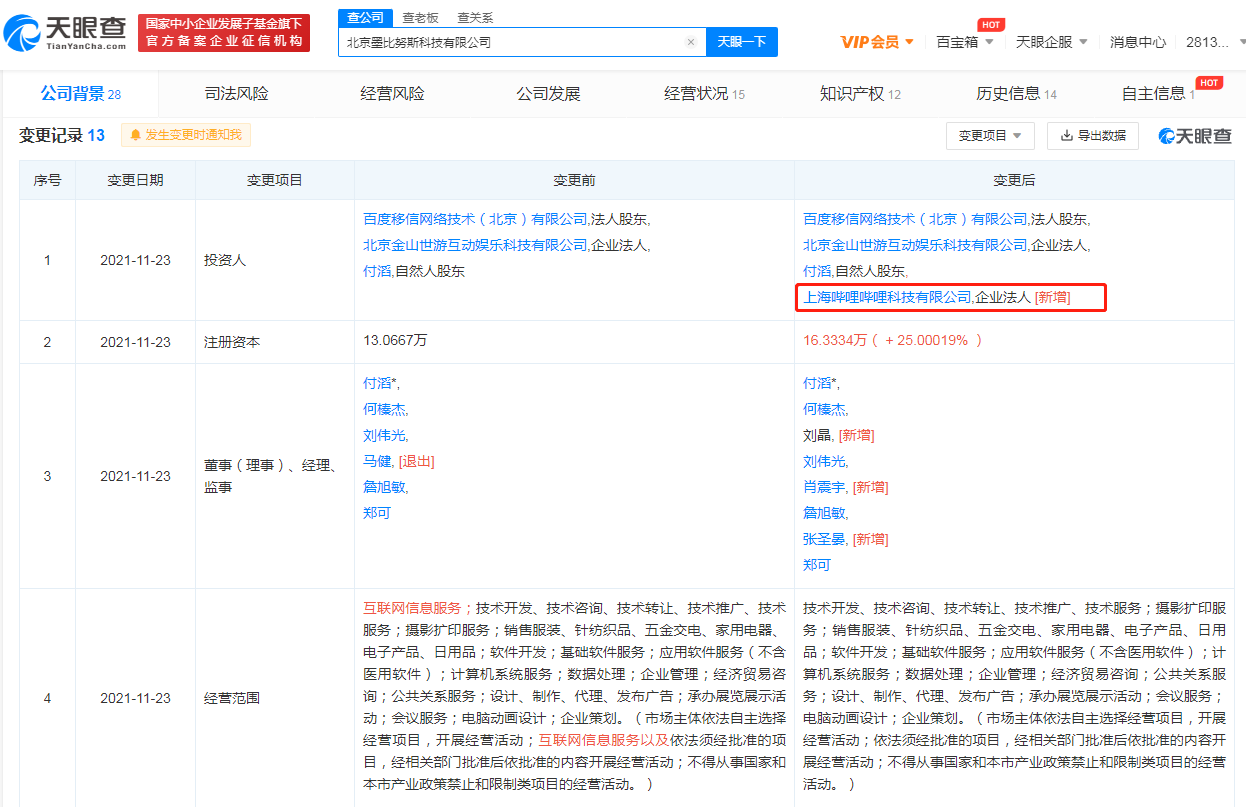Go to the 经营风险 tab
The width and height of the screenshot is (1246, 807).
pos(393,94)
